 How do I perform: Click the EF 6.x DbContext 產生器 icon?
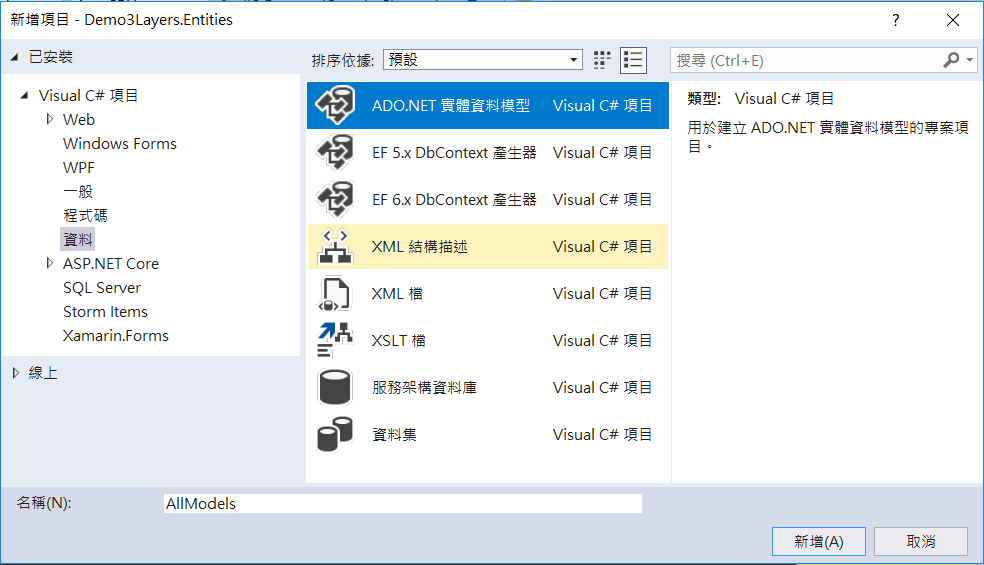(x=335, y=199)
